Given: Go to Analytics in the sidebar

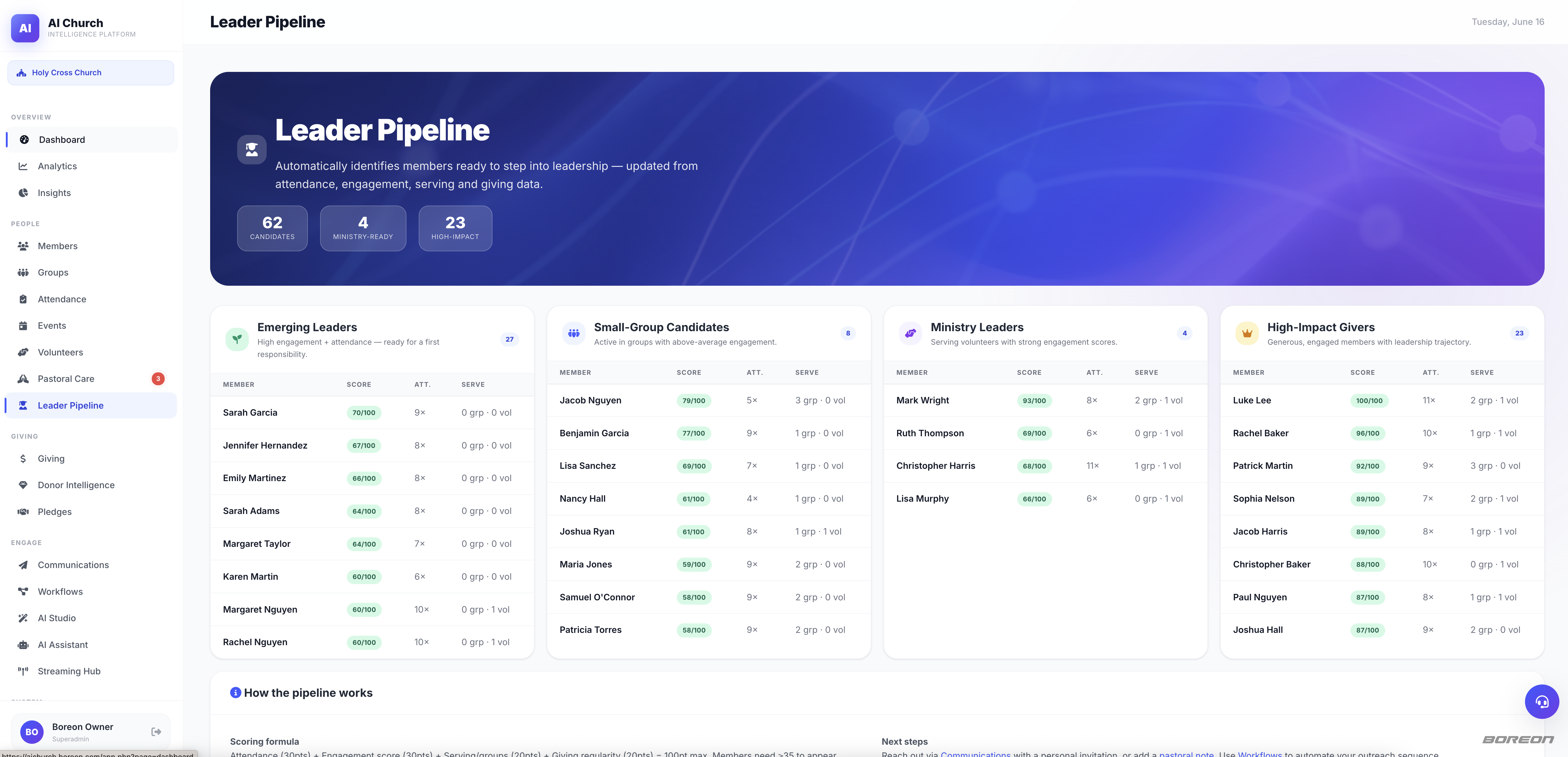Looking at the screenshot, I should pyautogui.click(x=91, y=166).
